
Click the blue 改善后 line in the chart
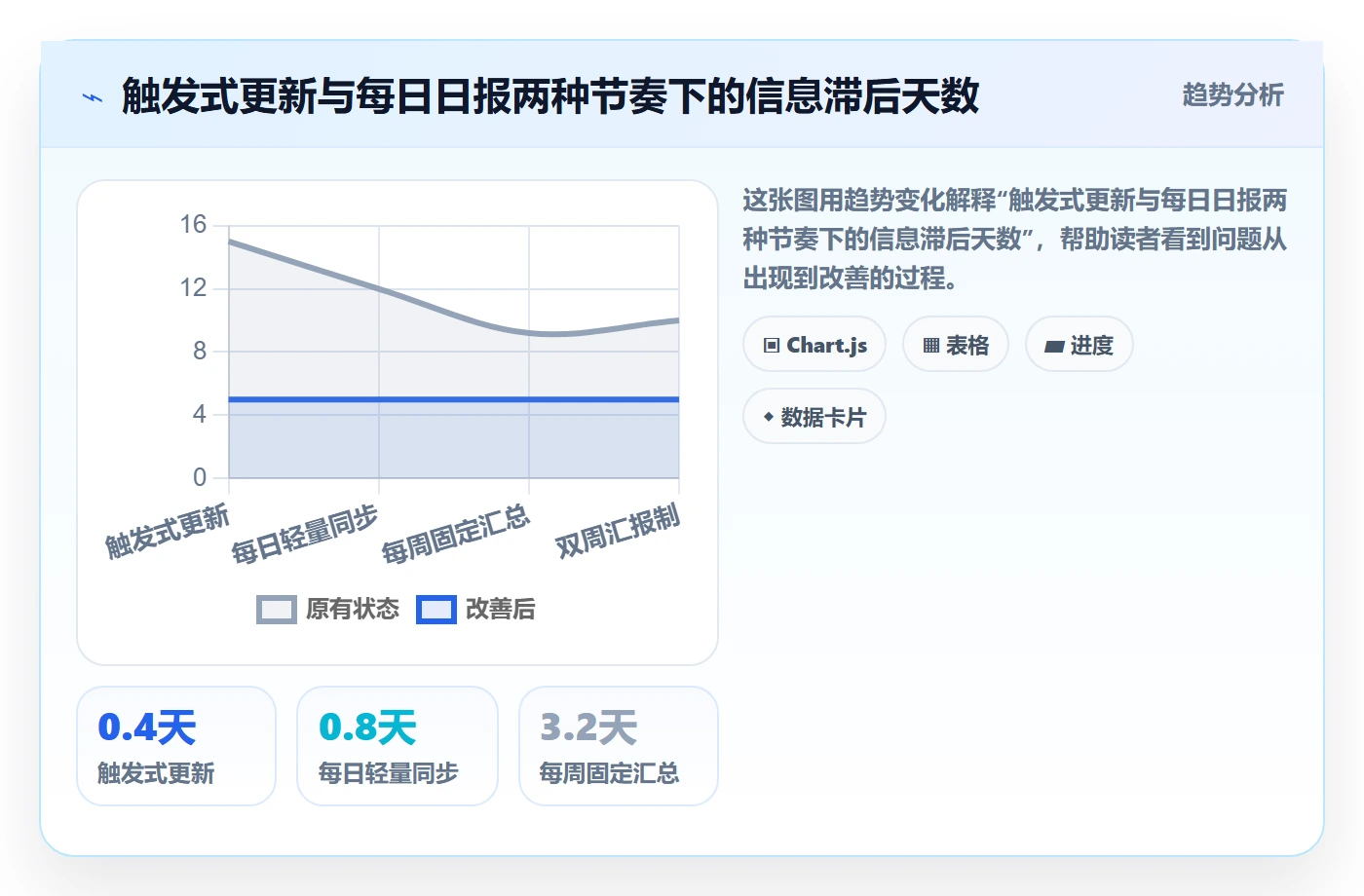coord(454,399)
